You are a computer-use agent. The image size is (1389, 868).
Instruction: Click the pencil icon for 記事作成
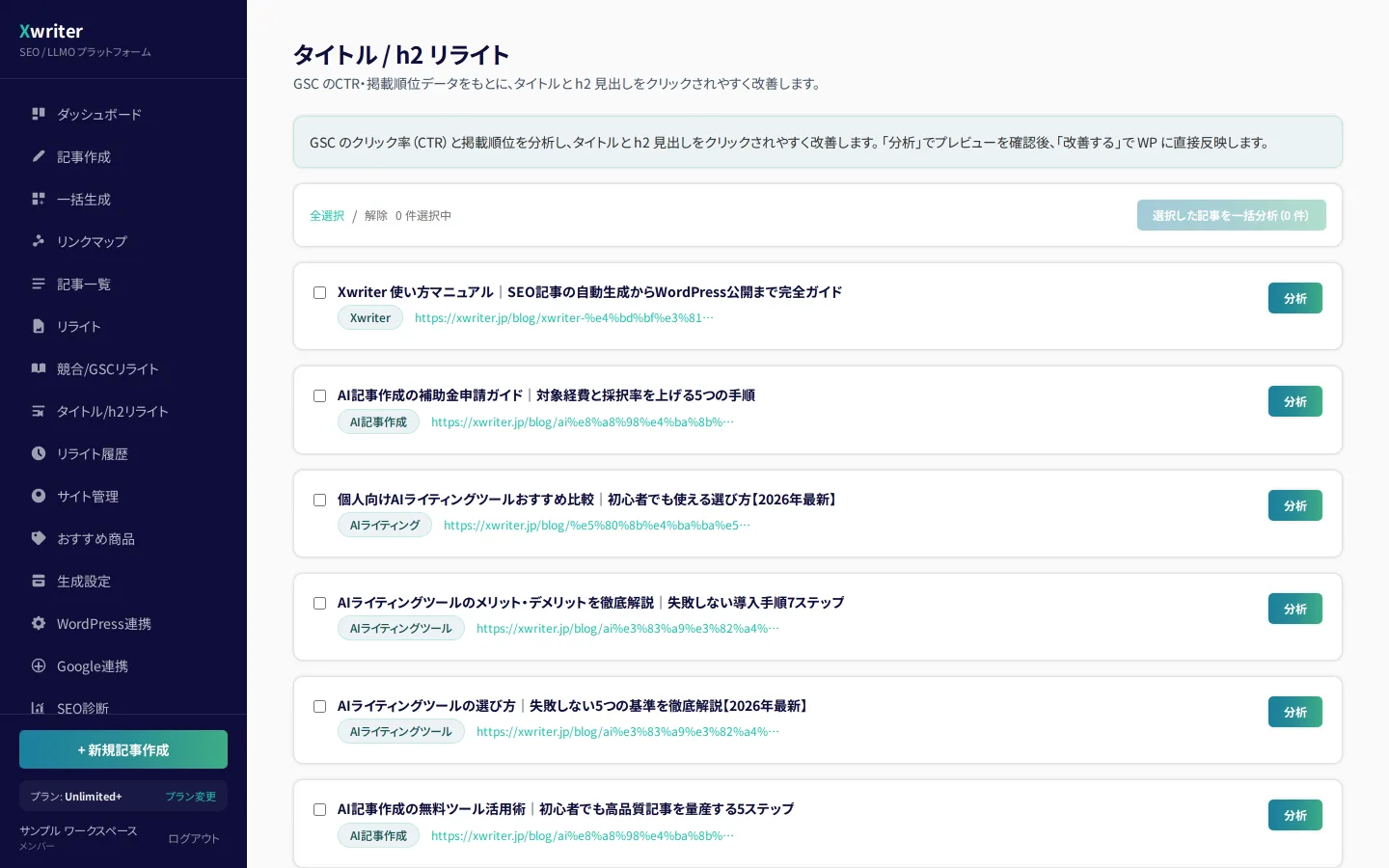tap(39, 156)
